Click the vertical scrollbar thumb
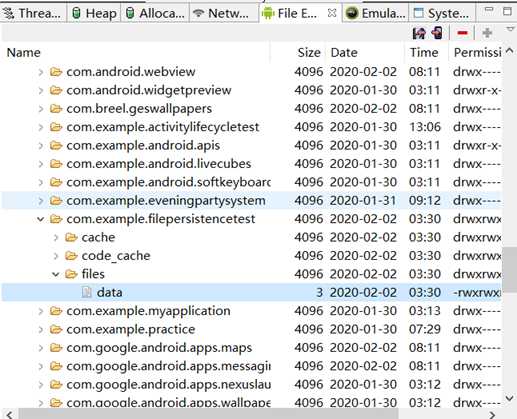Image resolution: width=517 pixels, height=419 pixels. click(510, 269)
